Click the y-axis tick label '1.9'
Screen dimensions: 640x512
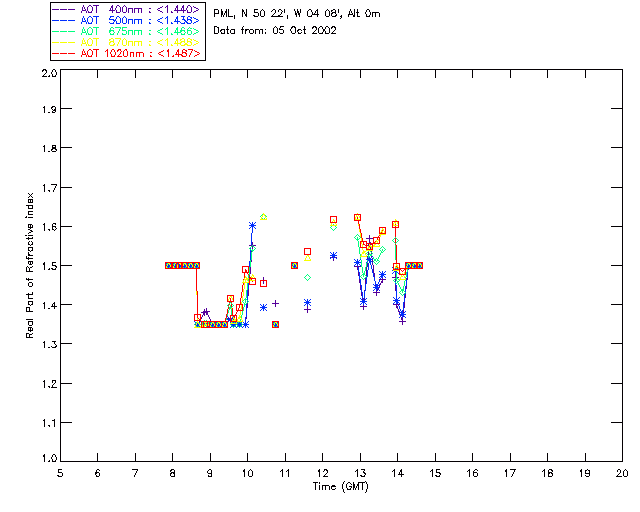(x=49, y=109)
